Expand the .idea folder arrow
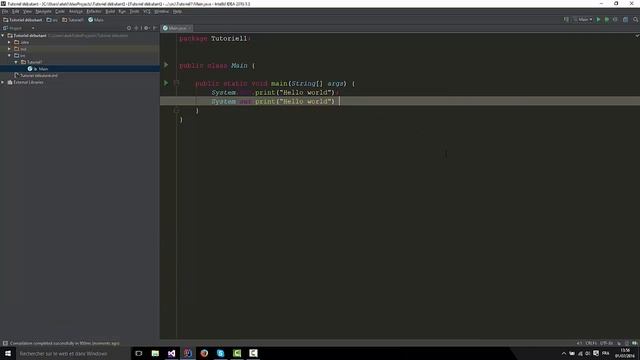 9,42
